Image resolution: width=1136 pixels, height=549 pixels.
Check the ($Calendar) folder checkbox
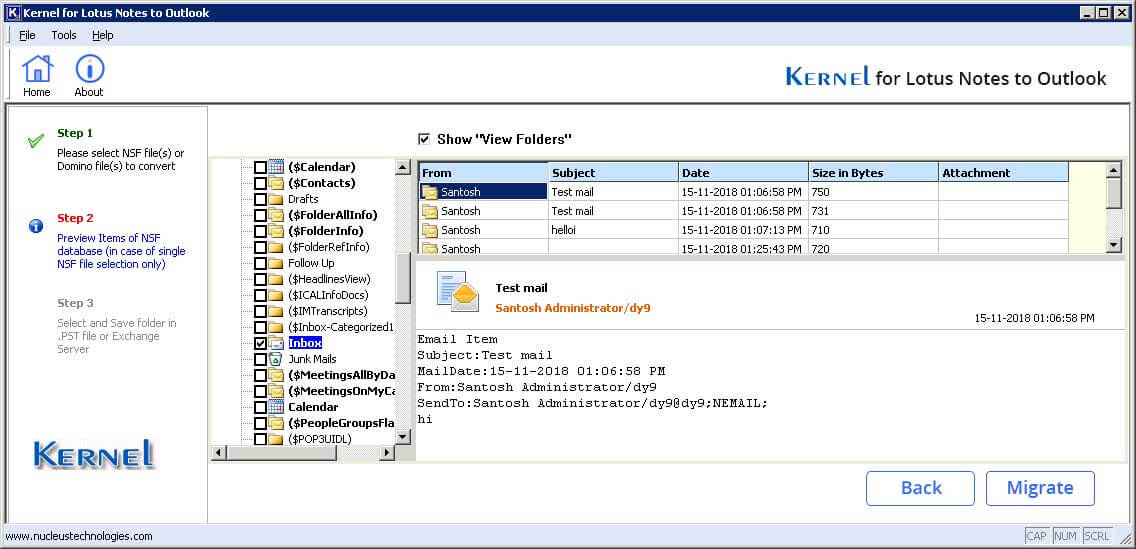[260, 167]
